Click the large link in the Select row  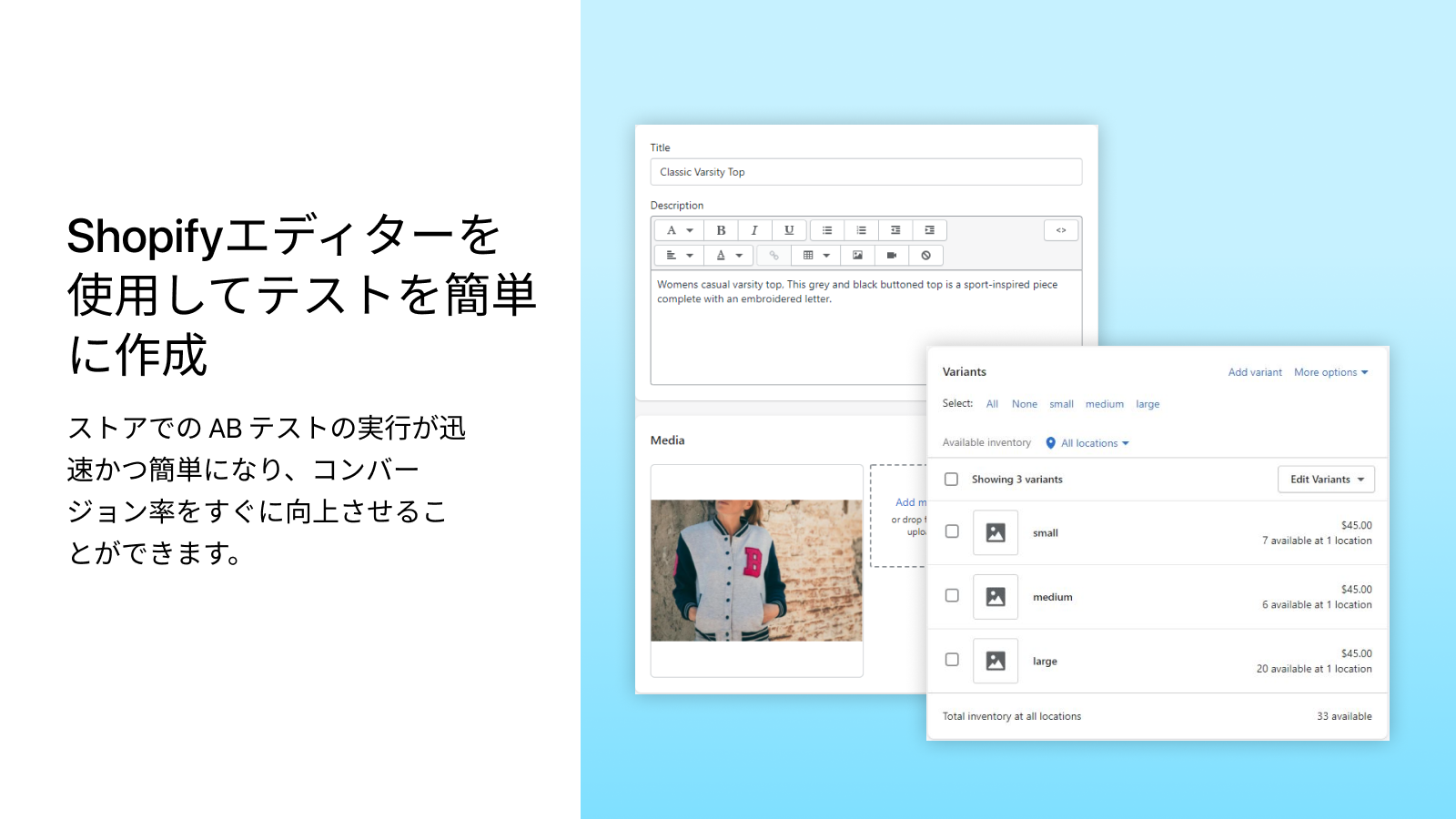click(1148, 404)
